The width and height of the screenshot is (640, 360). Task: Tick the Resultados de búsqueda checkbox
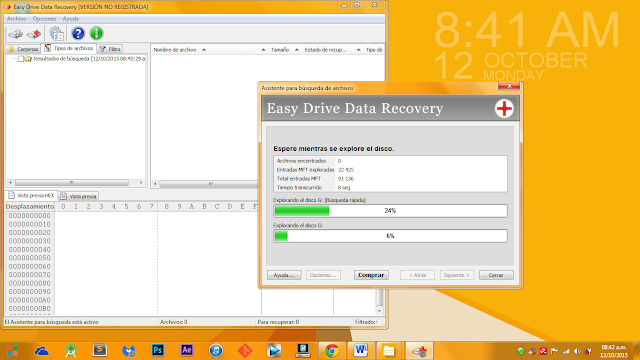point(20,59)
